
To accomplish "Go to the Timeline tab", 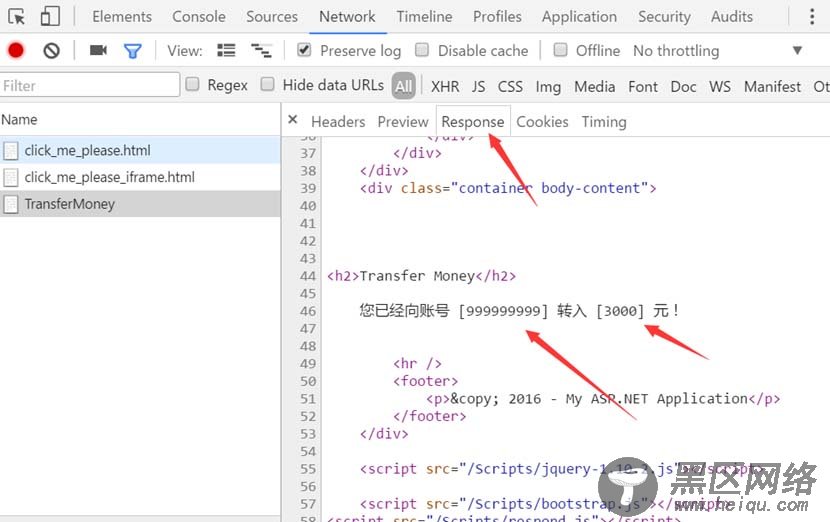I will click(x=424, y=17).
